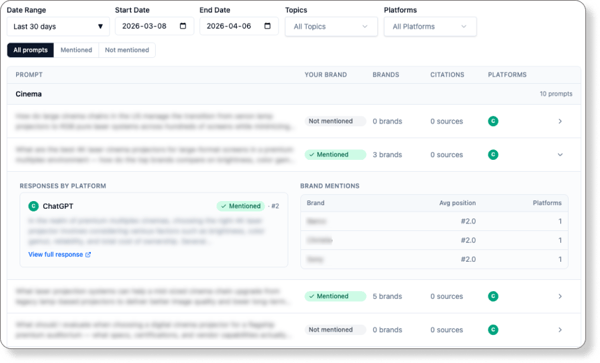The width and height of the screenshot is (600, 363).
Task: Click the Not mentioned badge in first prompt row
Action: (335, 121)
